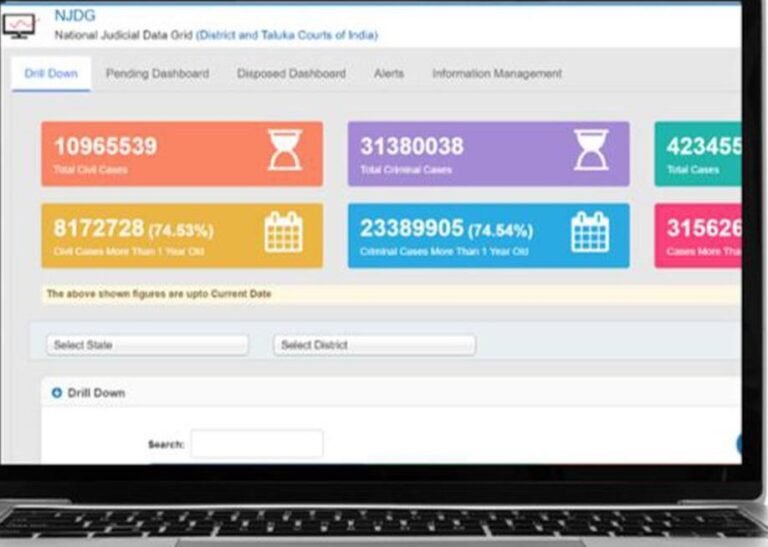Viewport: 768px width, 547px height.
Task: Click the (74.53%) civil percentage text
Action: pos(181,230)
